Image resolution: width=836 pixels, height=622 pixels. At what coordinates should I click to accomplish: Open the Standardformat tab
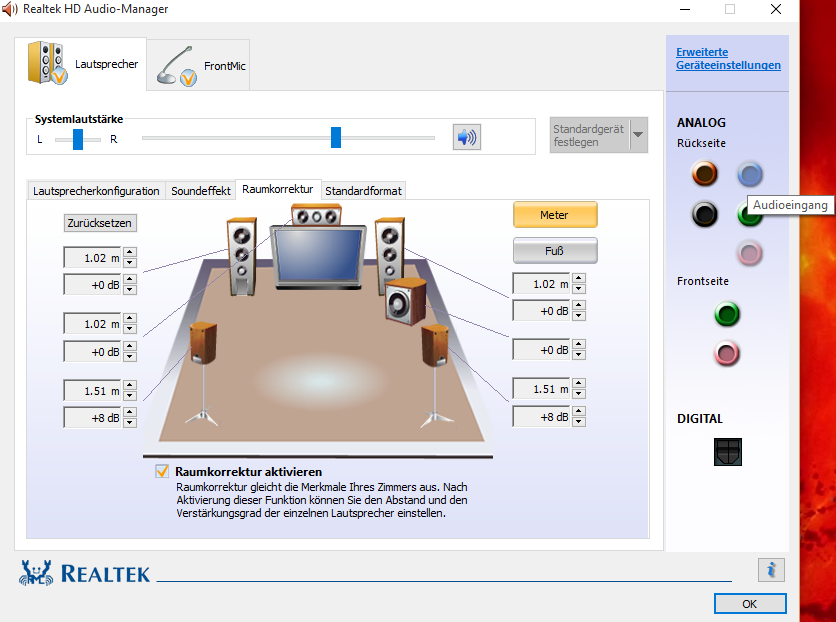click(x=363, y=191)
